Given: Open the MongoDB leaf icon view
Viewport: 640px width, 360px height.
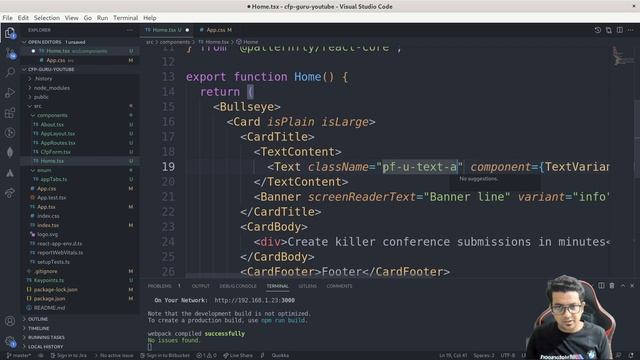Looking at the screenshot, I should point(10,152).
